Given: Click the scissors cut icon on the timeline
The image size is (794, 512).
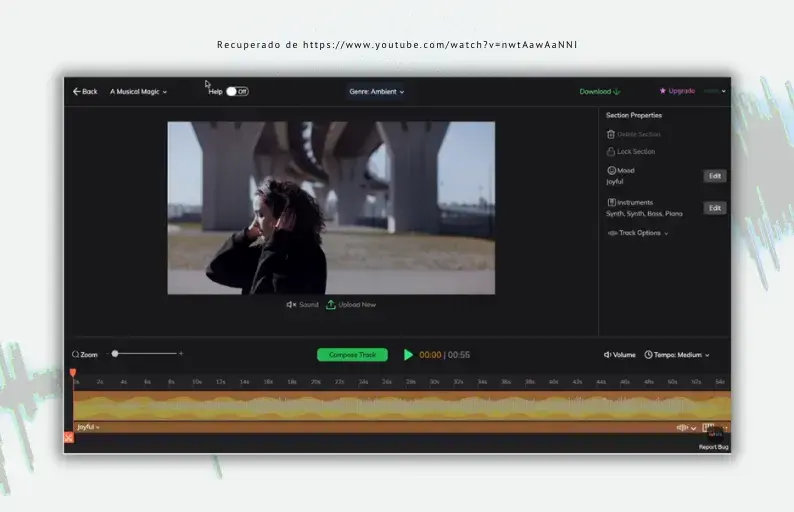Looking at the screenshot, I should (x=69, y=437).
